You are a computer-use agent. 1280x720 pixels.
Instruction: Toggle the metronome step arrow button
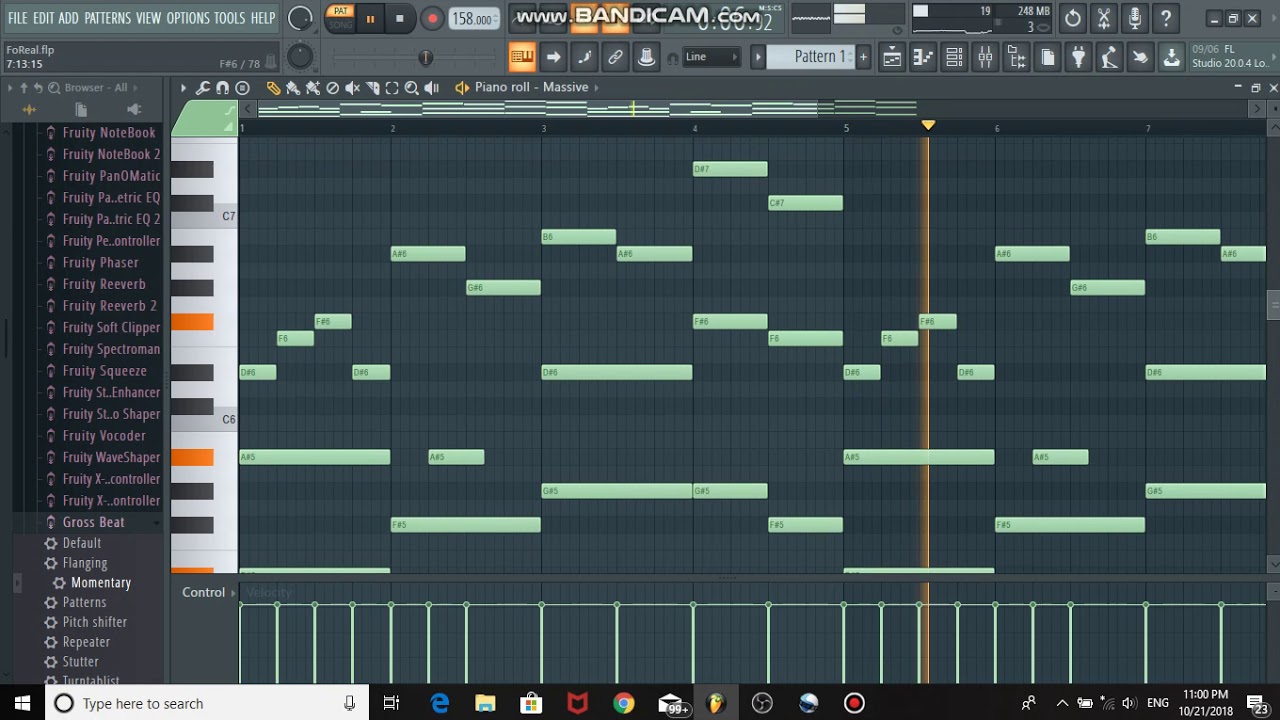point(553,57)
